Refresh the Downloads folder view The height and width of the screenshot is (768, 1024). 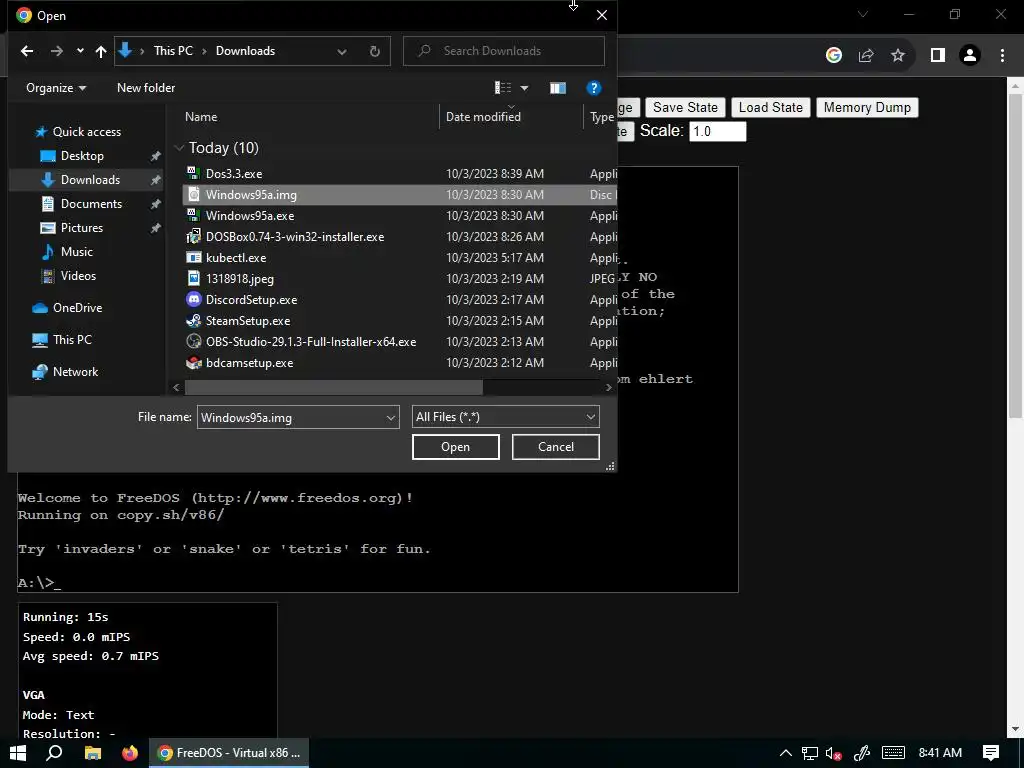[x=375, y=51]
